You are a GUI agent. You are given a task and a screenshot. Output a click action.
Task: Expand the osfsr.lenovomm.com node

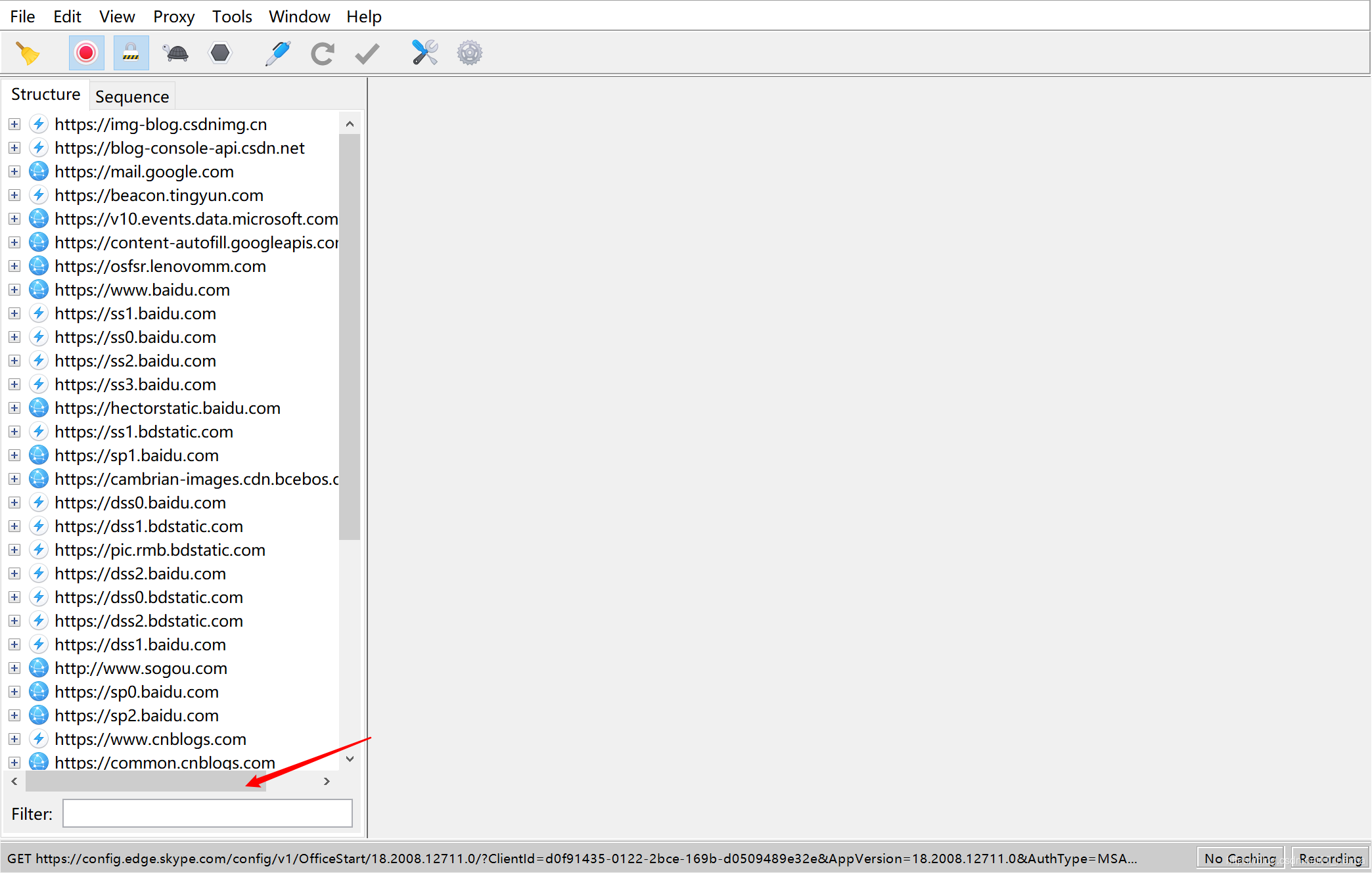click(x=14, y=266)
